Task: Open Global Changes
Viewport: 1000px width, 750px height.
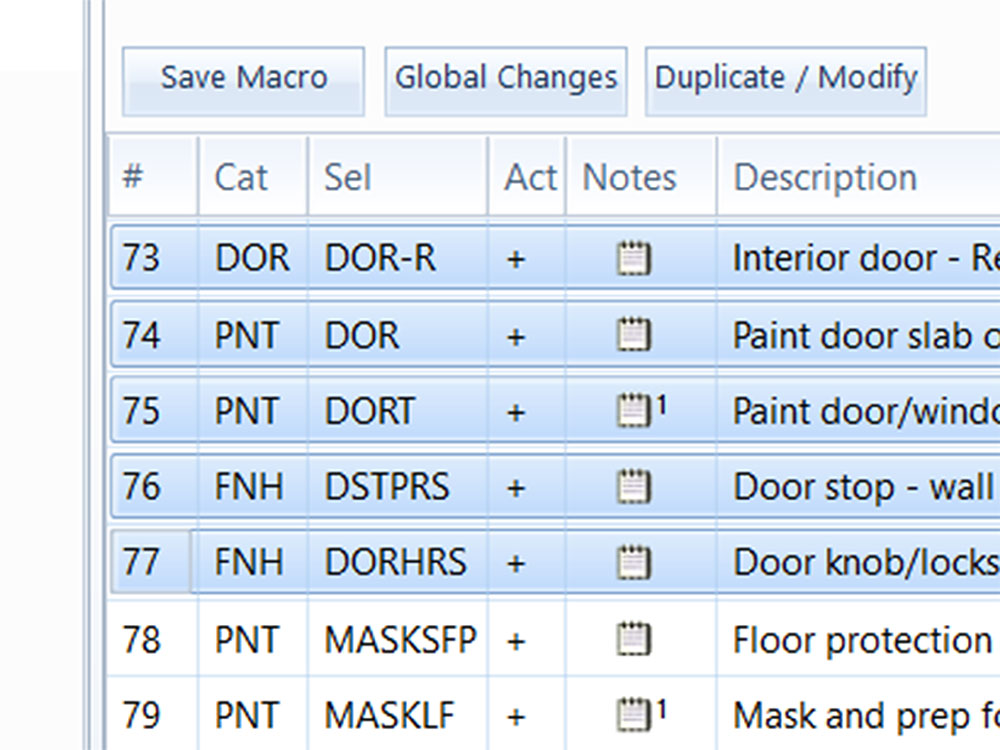Action: 506,79
